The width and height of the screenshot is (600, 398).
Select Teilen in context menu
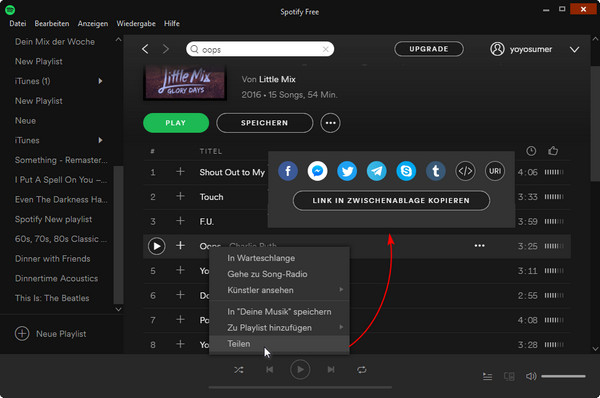coord(279,344)
